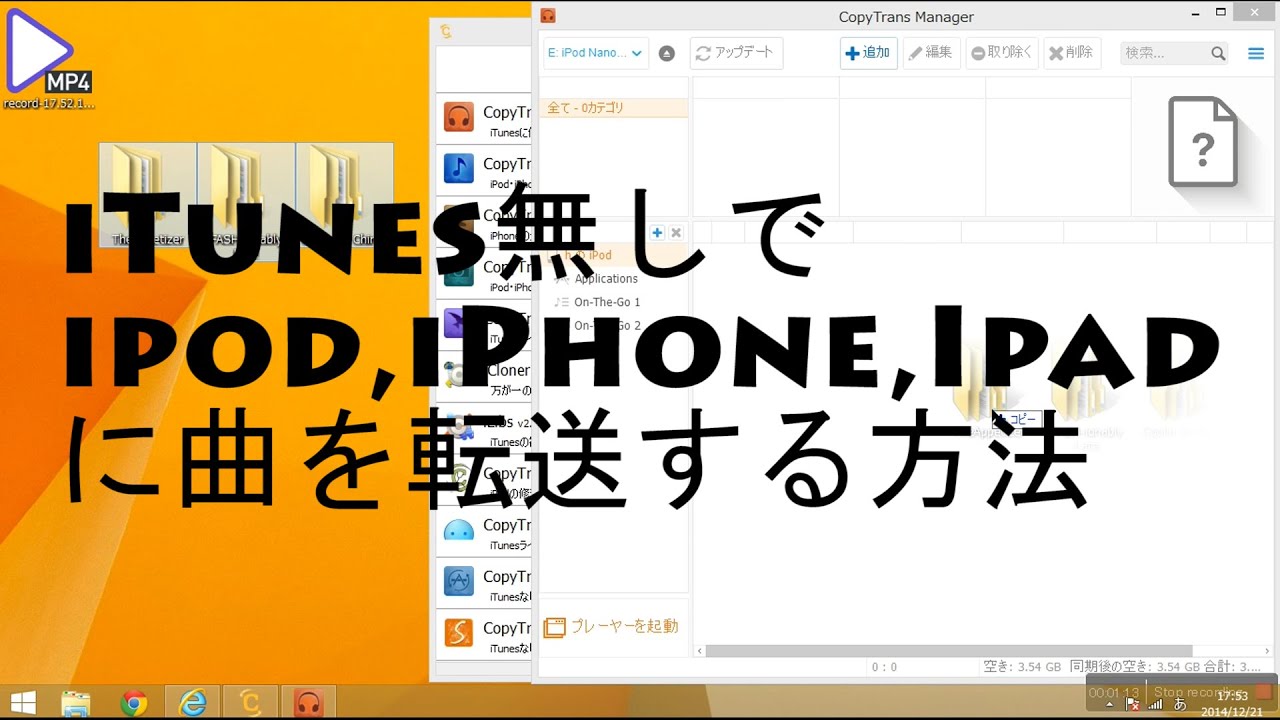Click the 0 : 0 track counter
This screenshot has width=1280, height=720.
(x=884, y=666)
